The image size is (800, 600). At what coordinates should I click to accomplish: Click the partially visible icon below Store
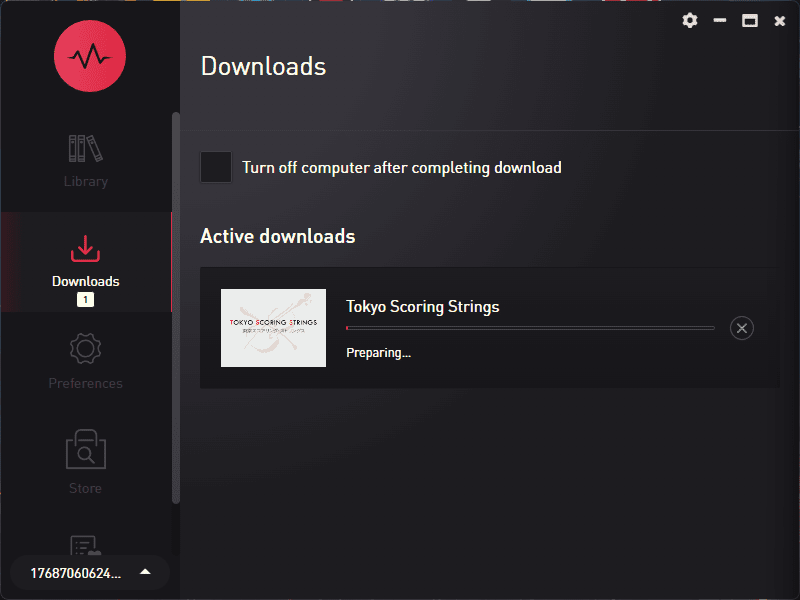tap(85, 544)
